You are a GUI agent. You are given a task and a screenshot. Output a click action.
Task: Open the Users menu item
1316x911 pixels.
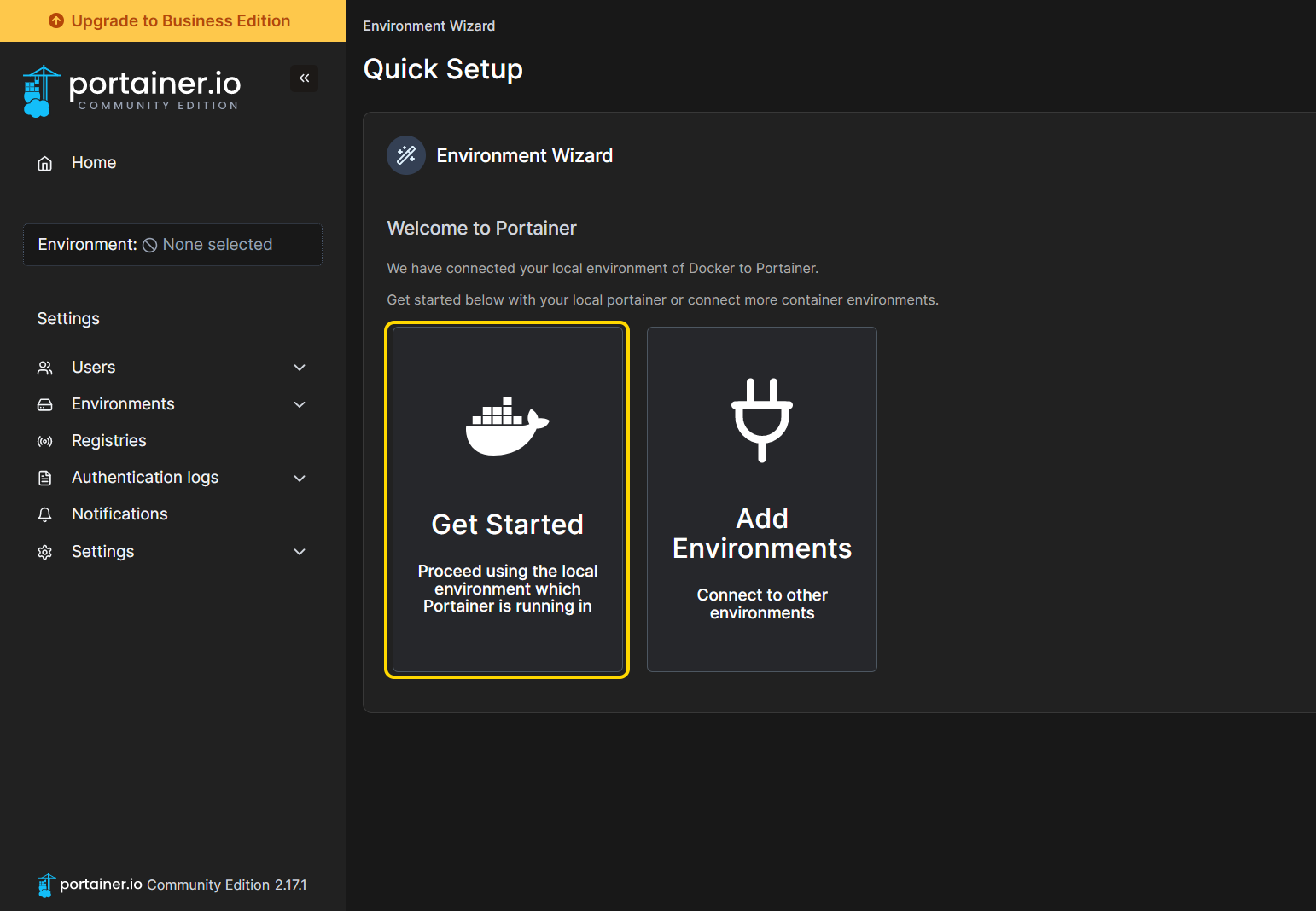pyautogui.click(x=172, y=368)
